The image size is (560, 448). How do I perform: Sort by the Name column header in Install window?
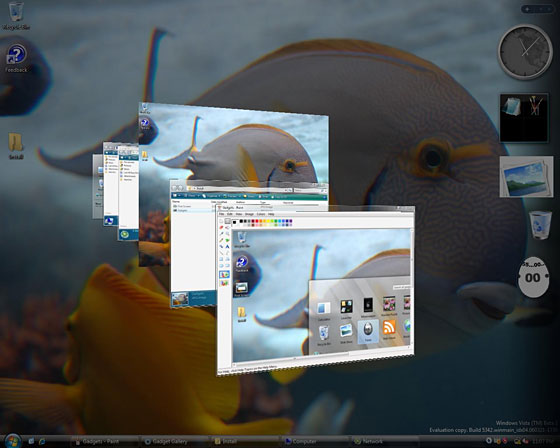[176, 201]
